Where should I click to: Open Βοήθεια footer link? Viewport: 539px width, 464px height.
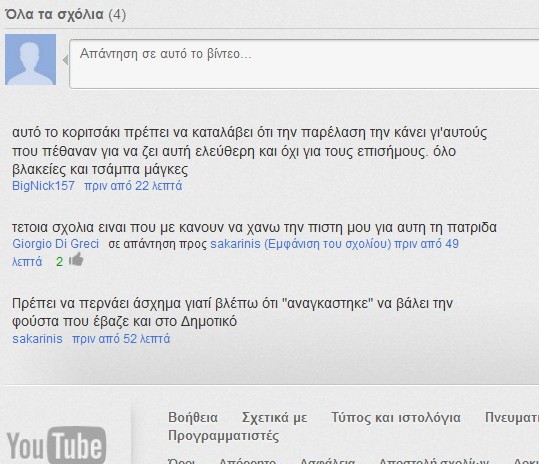click(193, 418)
